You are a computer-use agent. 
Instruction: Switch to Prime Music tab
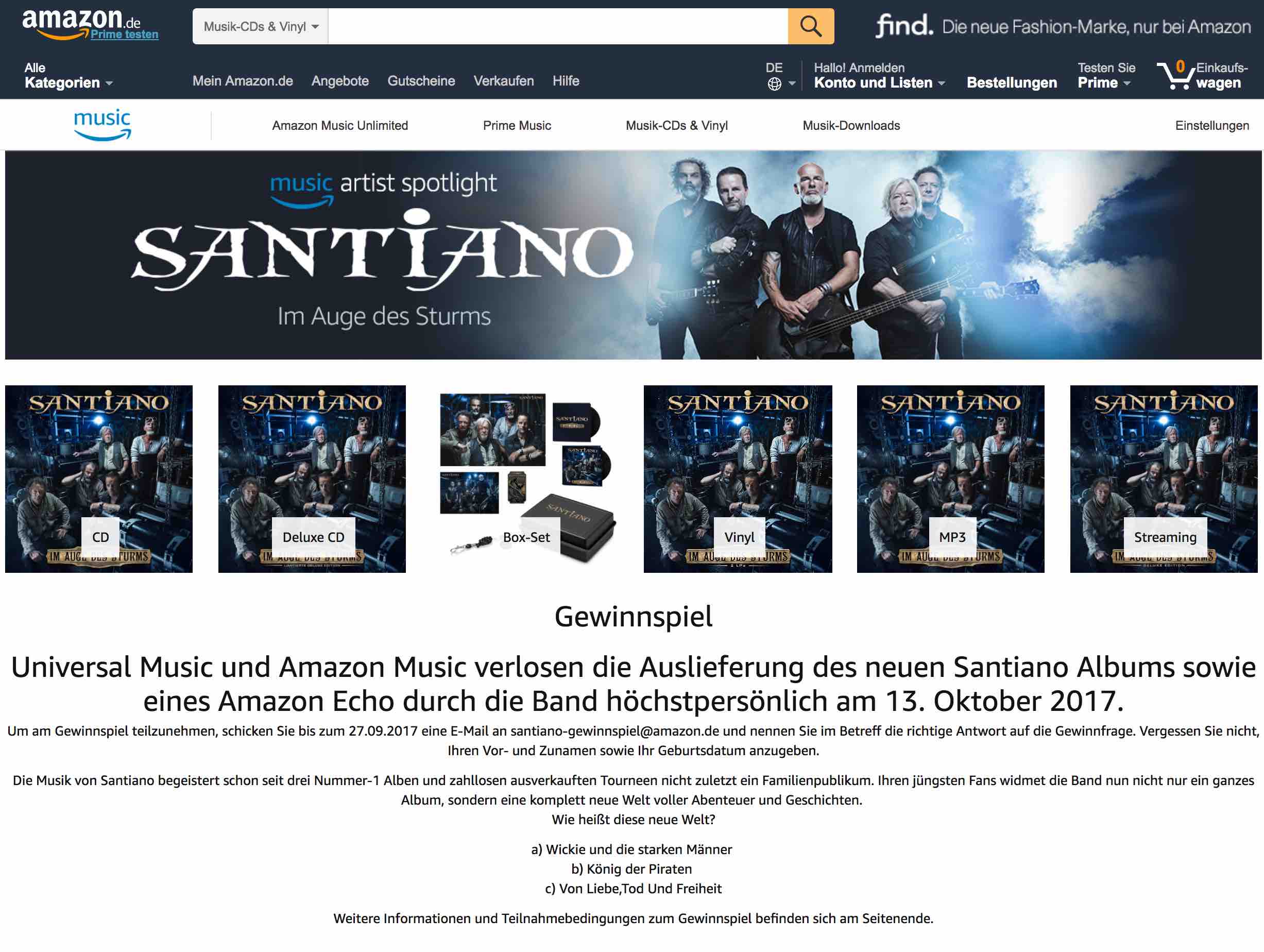point(517,126)
